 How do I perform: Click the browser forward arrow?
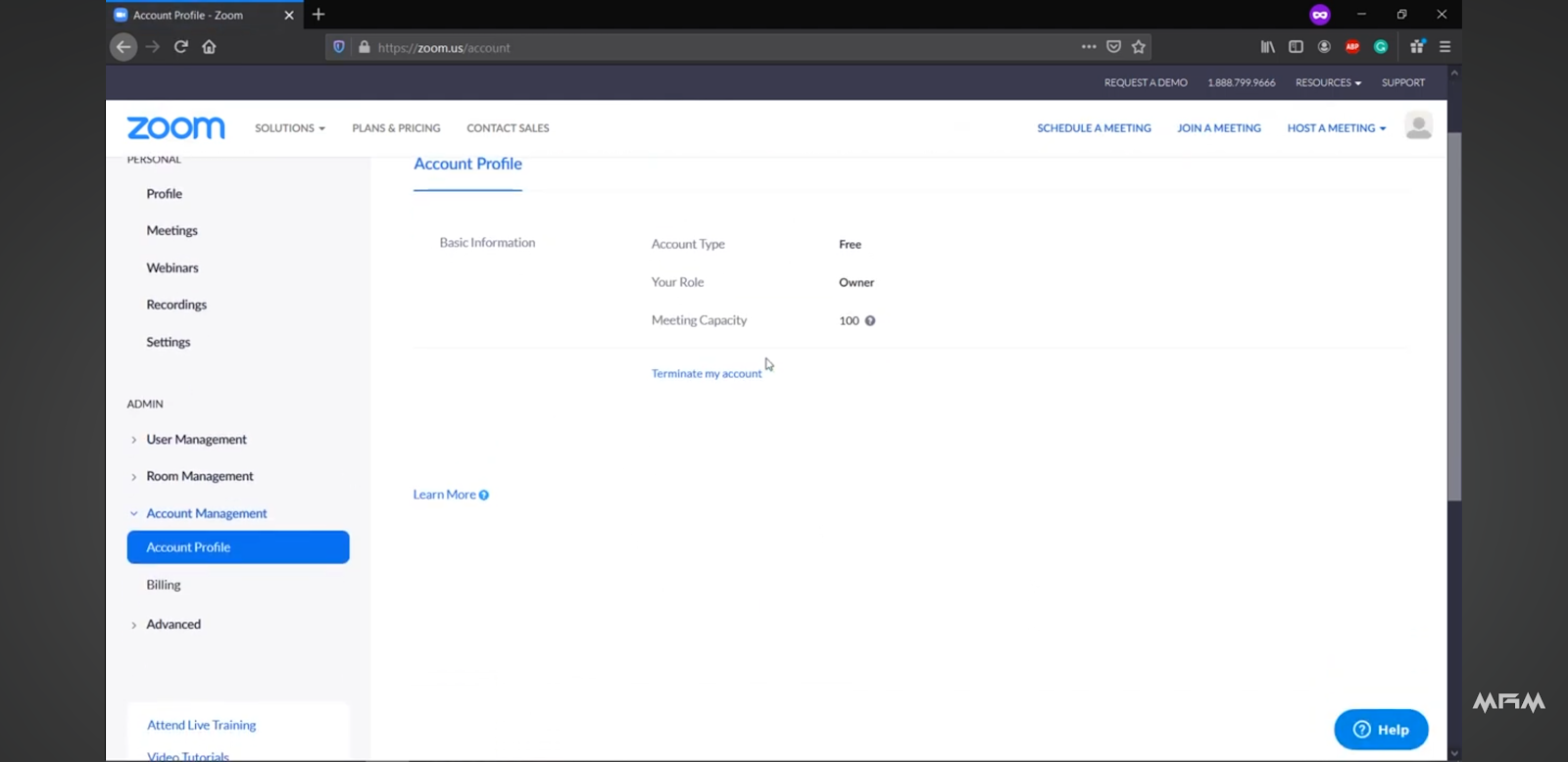click(x=153, y=47)
